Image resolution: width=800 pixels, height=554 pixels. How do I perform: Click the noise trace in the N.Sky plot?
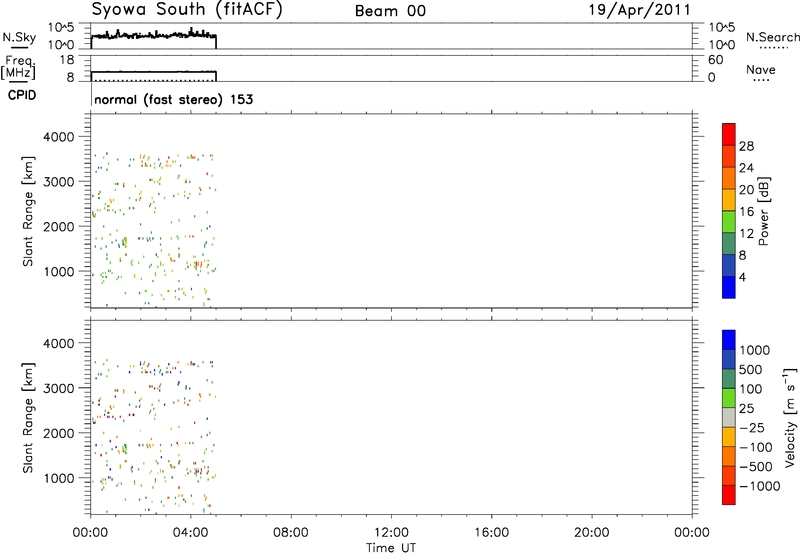(154, 35)
